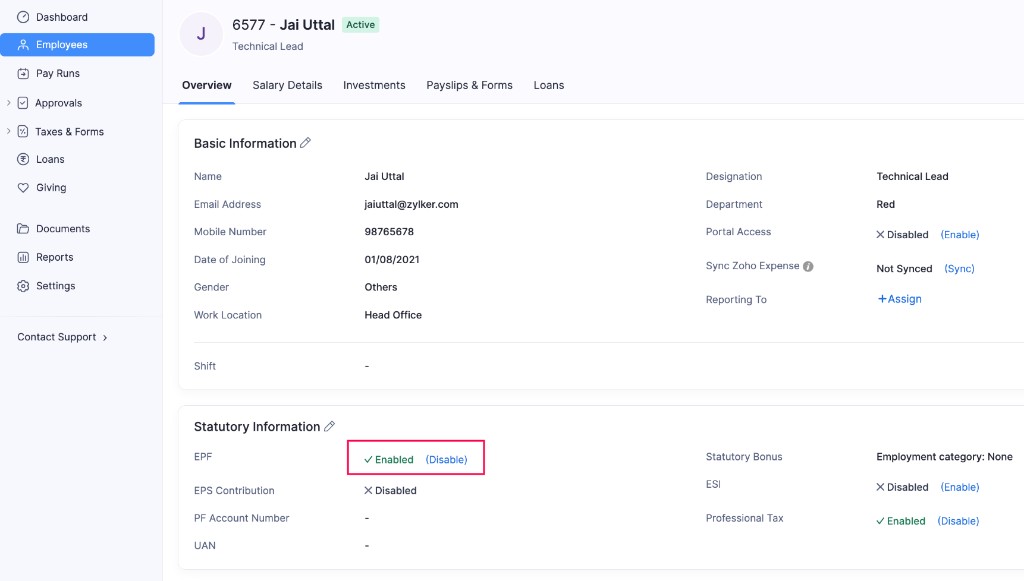Open the Salary Details tab
1024x581 pixels.
pos(287,86)
